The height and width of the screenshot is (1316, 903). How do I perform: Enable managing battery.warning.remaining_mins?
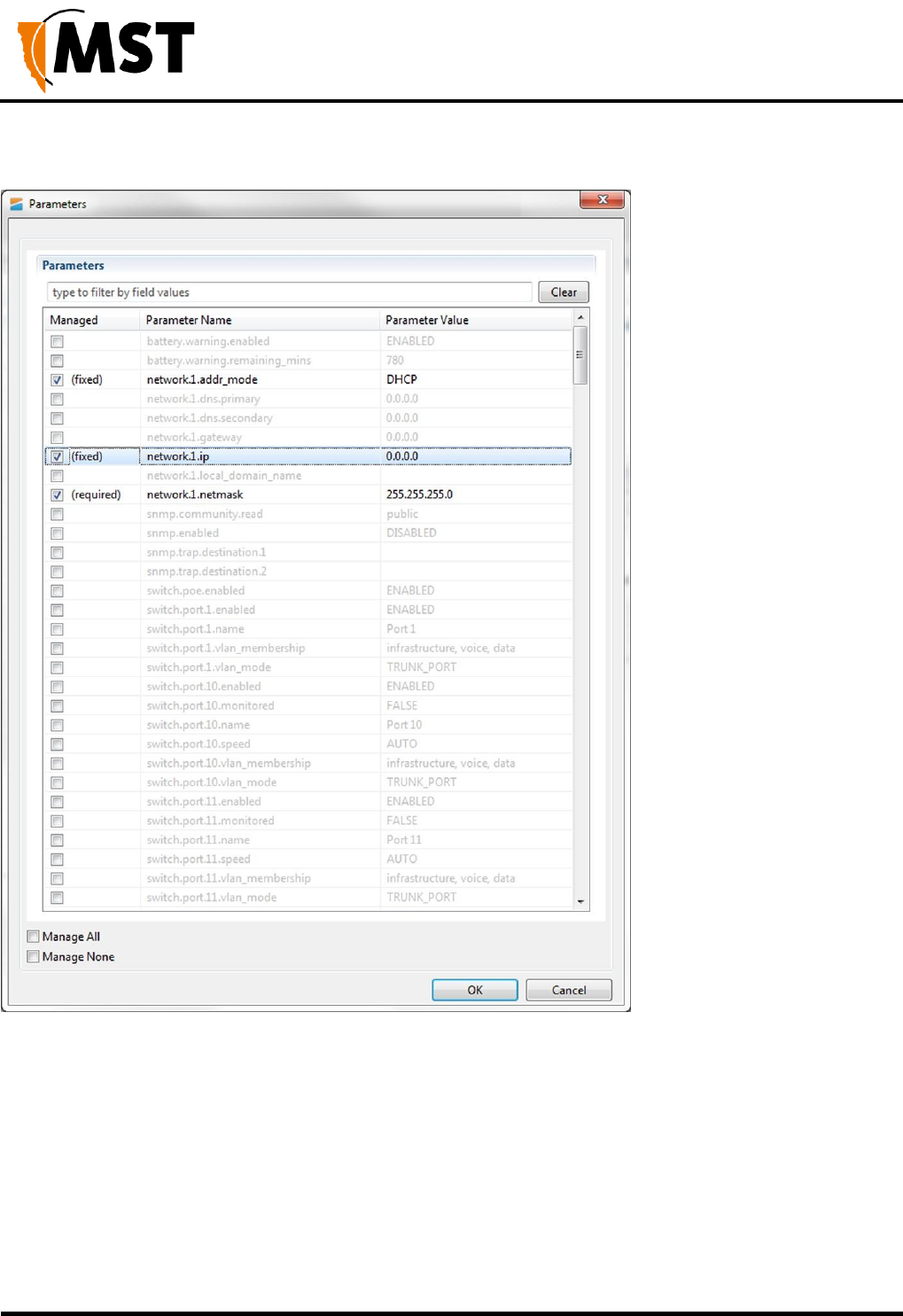[57, 361]
